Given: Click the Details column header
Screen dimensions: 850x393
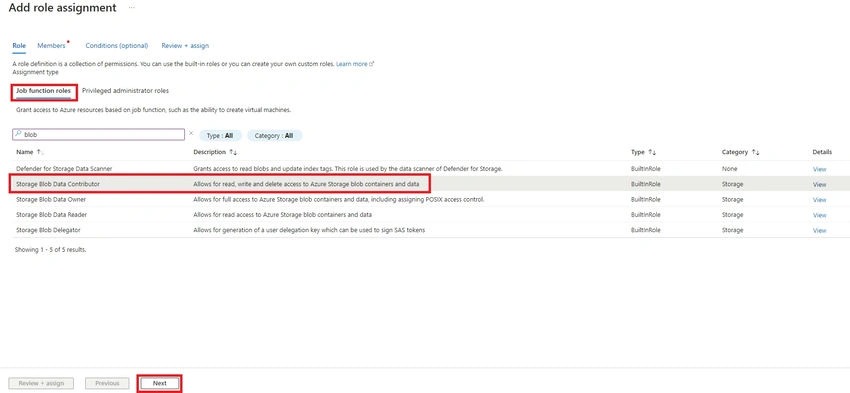Looking at the screenshot, I should coord(822,152).
